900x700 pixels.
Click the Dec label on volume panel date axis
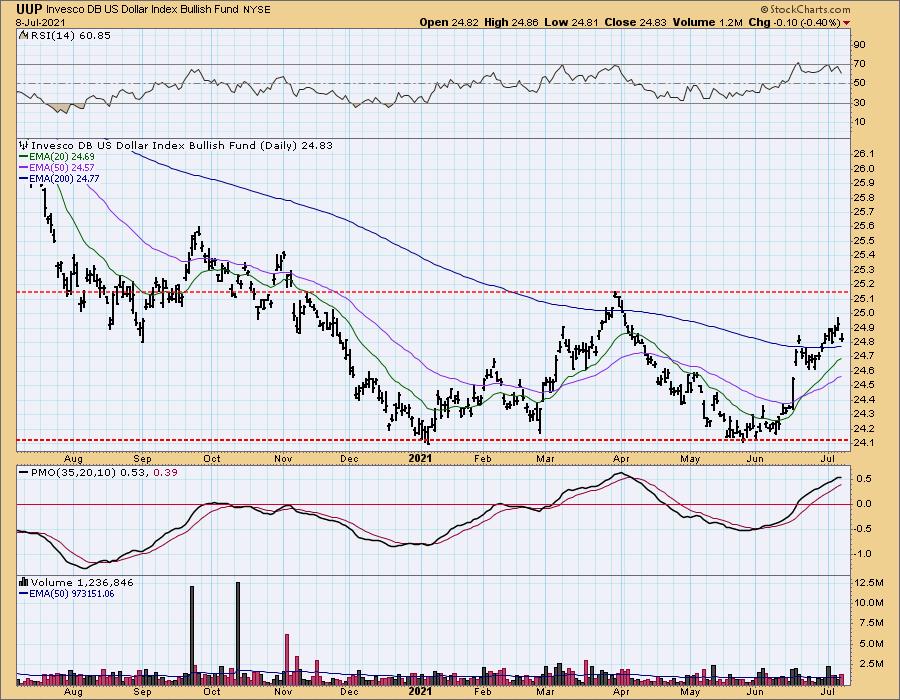pyautogui.click(x=349, y=692)
